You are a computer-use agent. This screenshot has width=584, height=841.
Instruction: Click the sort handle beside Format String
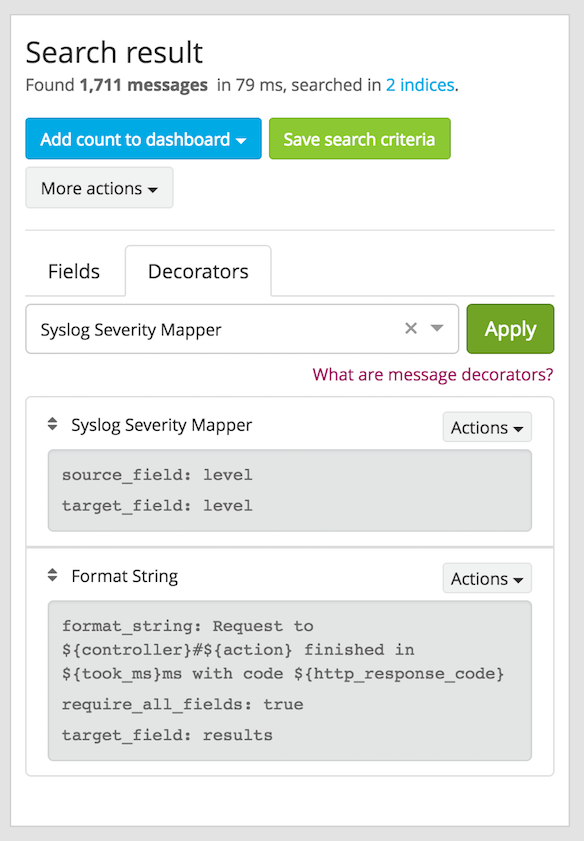click(52, 575)
